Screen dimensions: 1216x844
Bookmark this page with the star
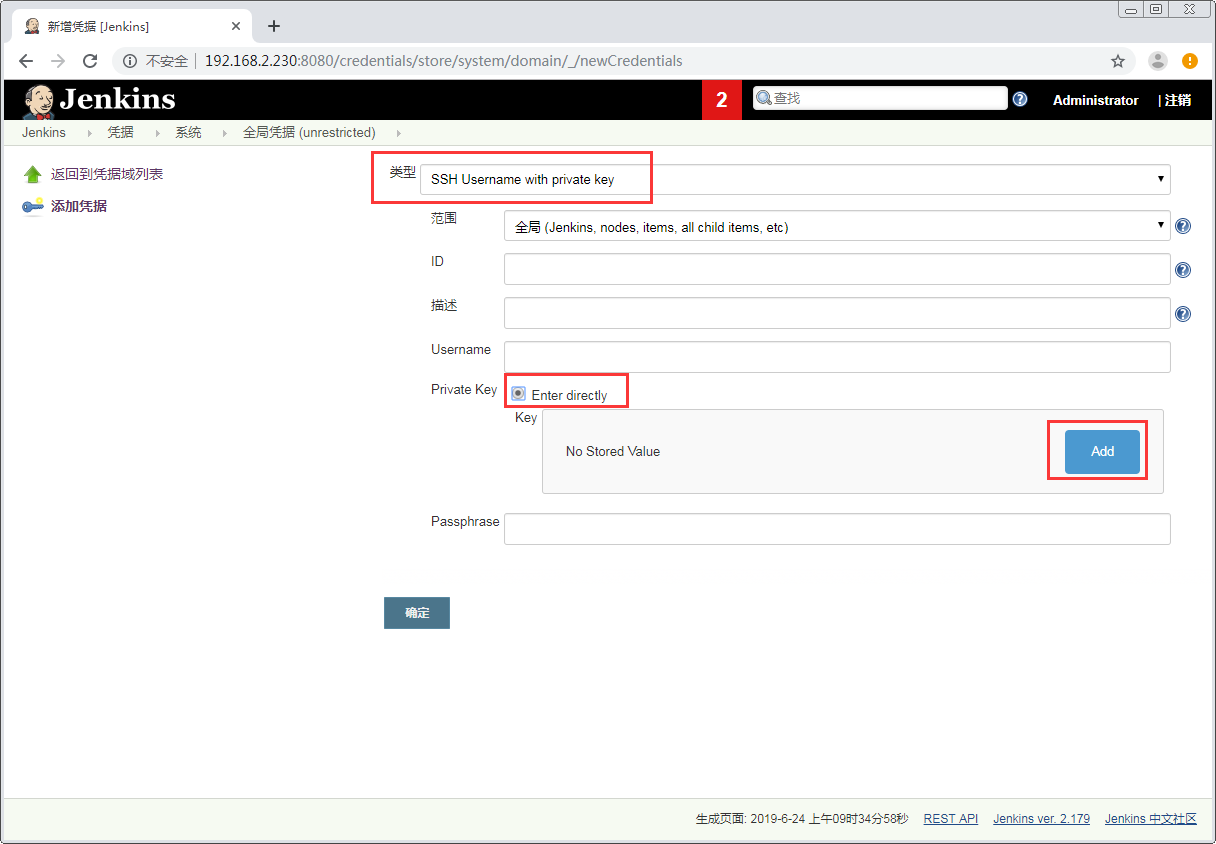coord(1118,61)
